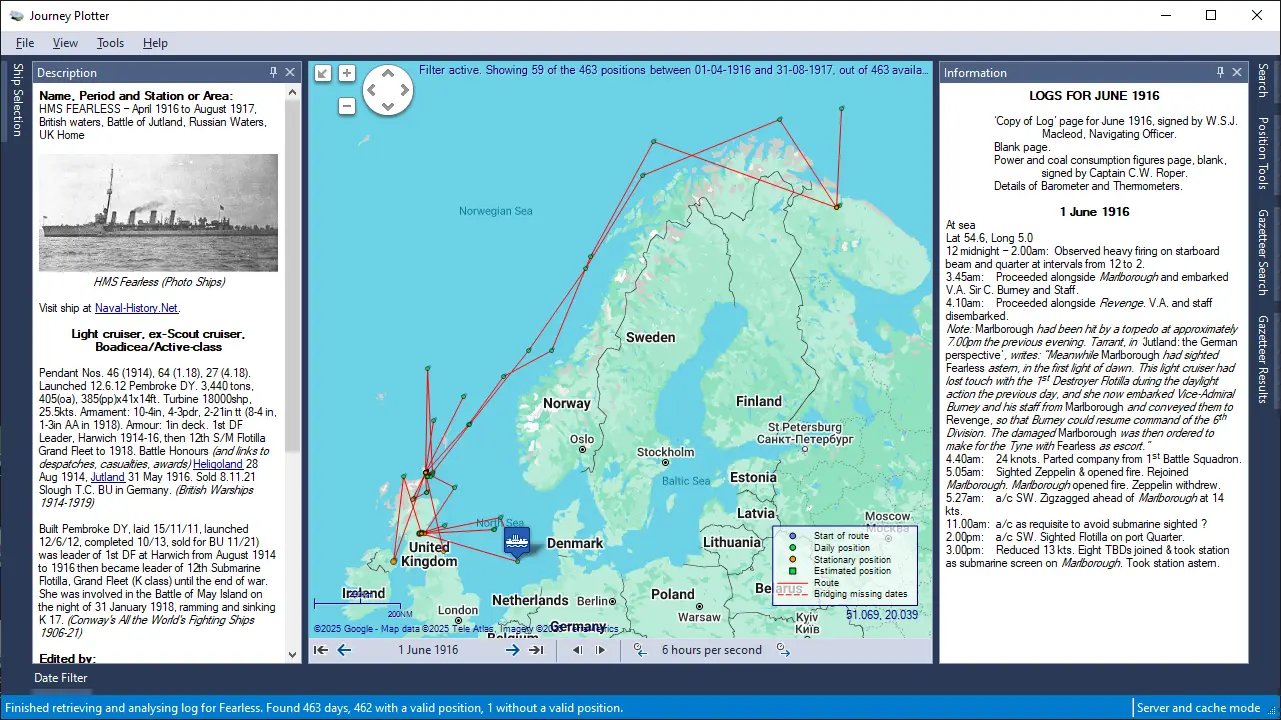This screenshot has width=1281, height=720.
Task: Click the Description panel scrollbar thumb
Action: point(292,275)
